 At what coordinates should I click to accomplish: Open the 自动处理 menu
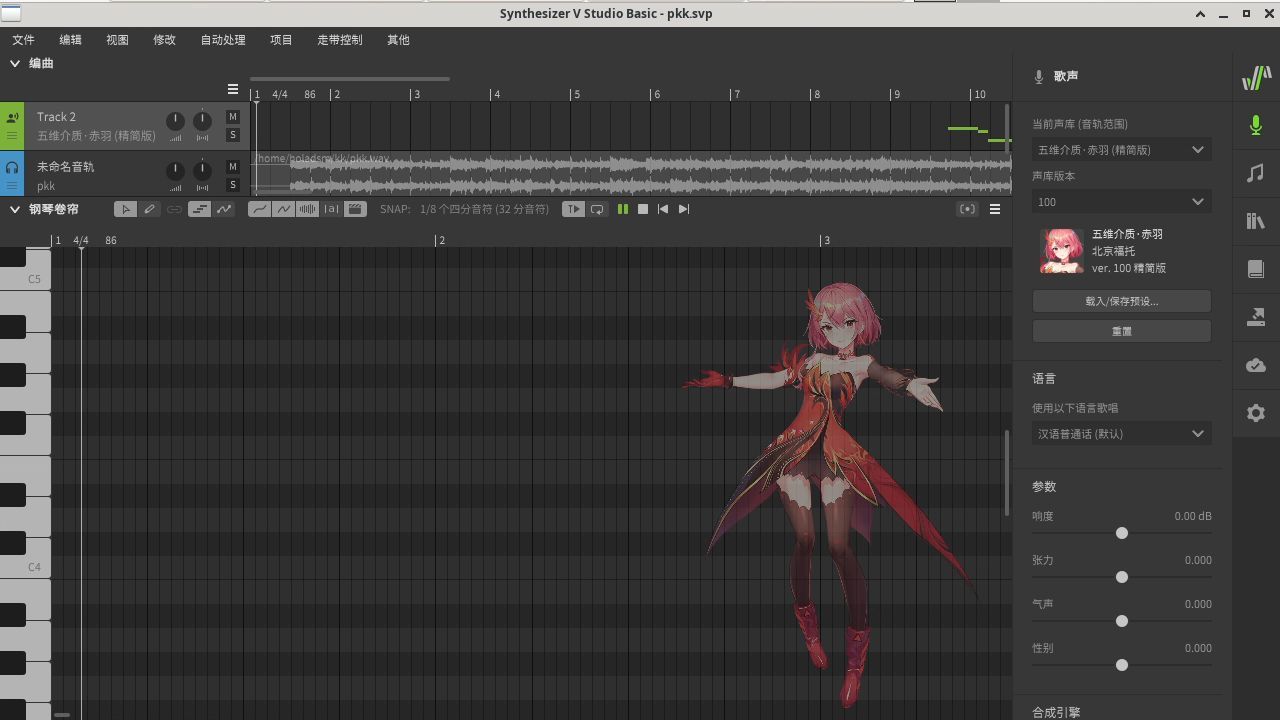click(222, 40)
